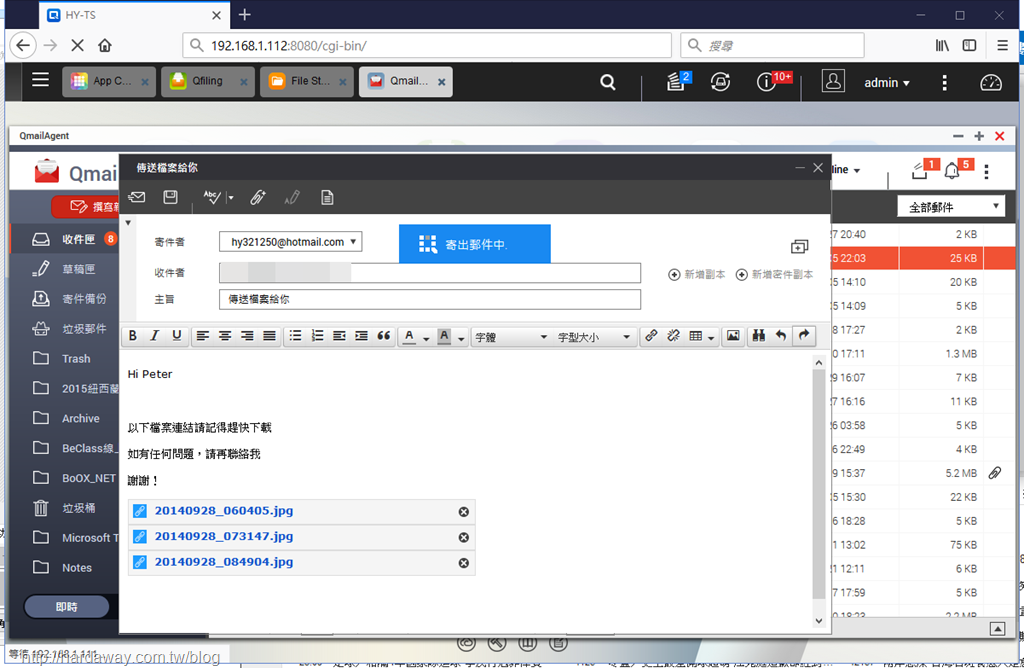This screenshot has height=668, width=1024.
Task: Open the Trash folder
Action: coord(64,358)
